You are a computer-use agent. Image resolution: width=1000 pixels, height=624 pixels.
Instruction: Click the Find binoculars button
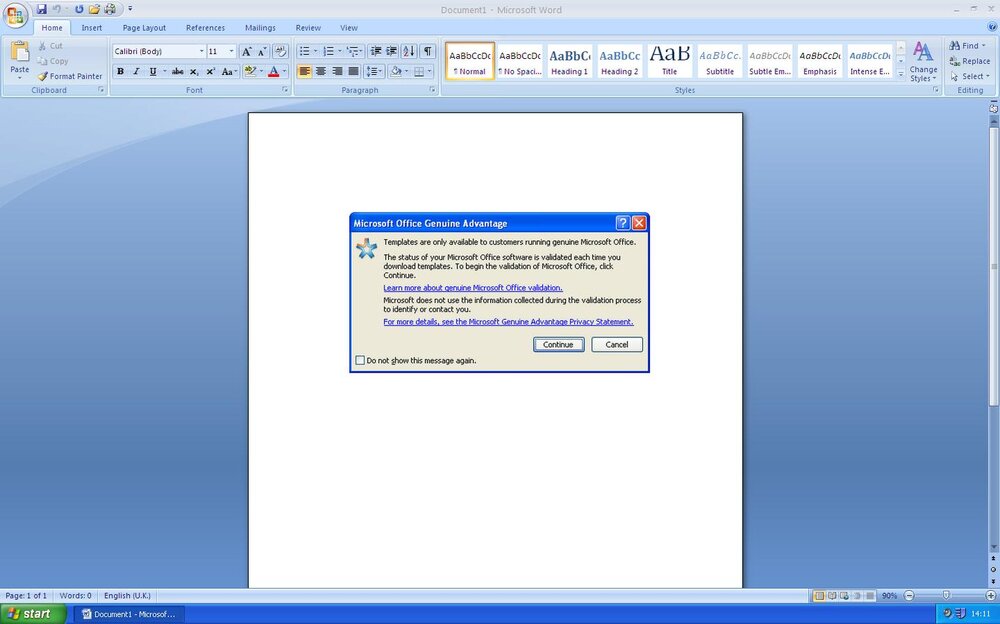tap(967, 46)
